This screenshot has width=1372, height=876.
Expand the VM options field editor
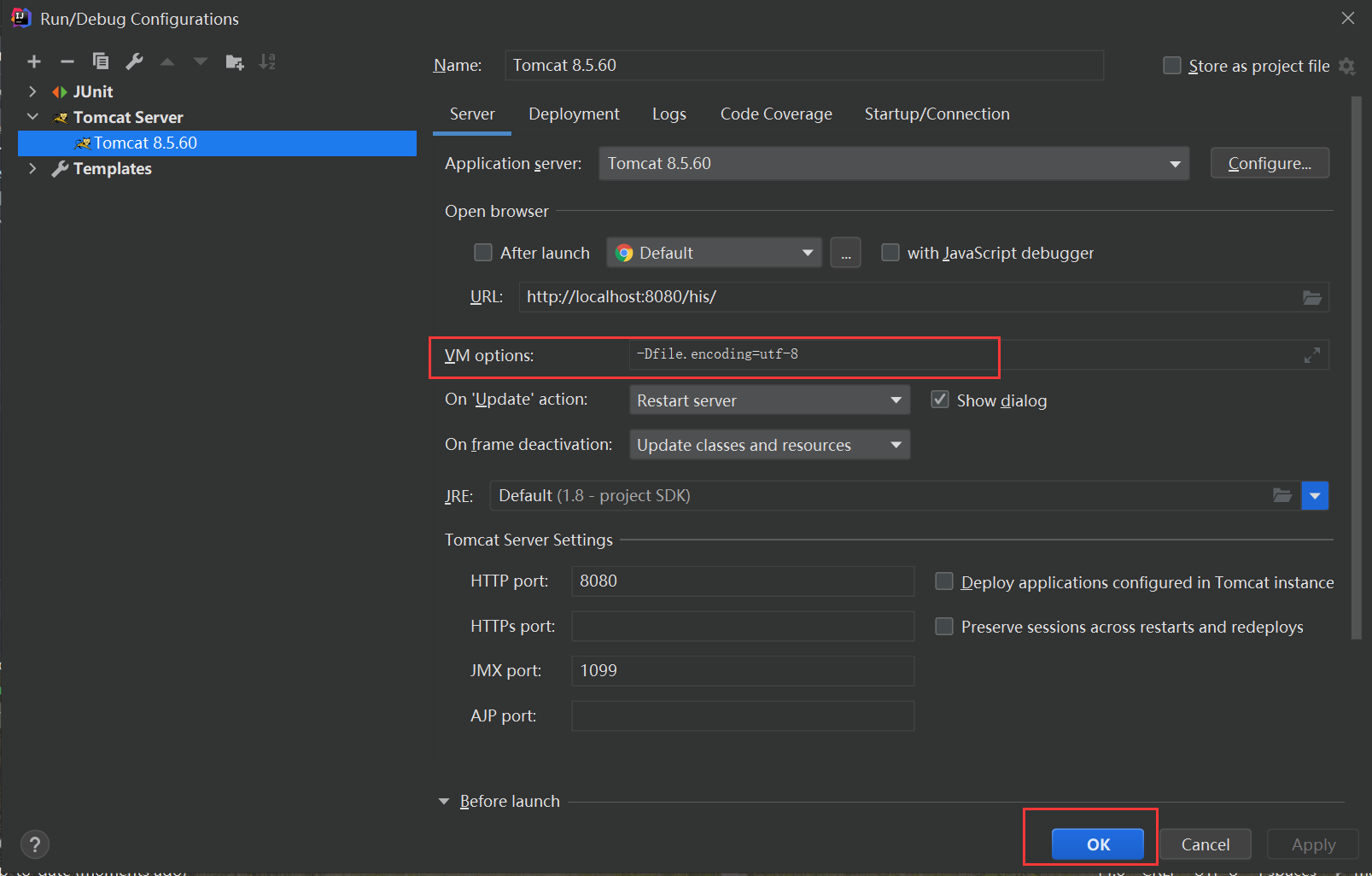1312,355
